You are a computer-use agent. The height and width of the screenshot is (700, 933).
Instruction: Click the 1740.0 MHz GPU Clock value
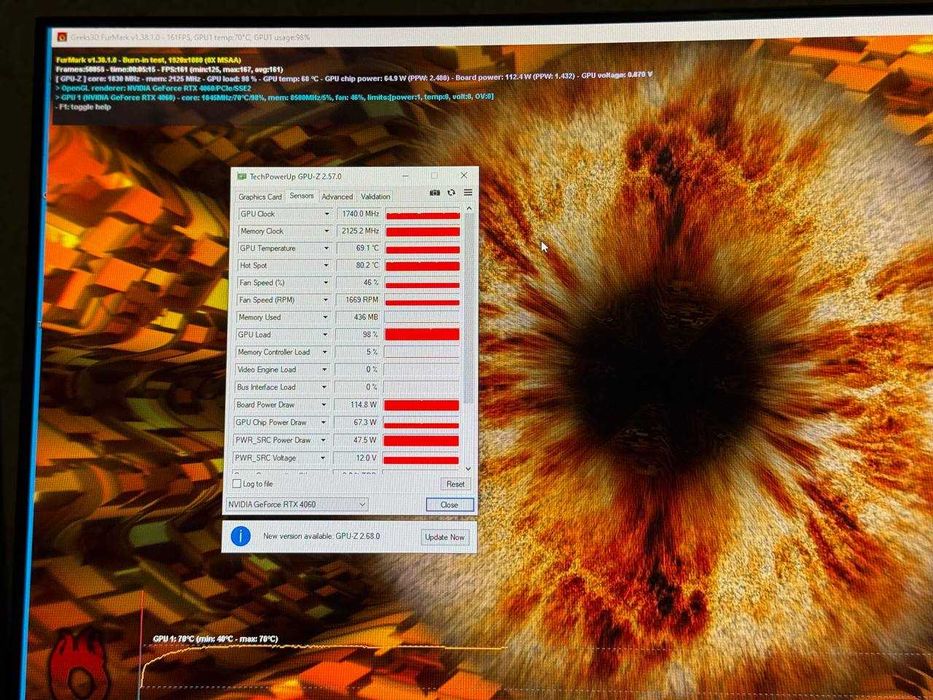[x=359, y=214]
